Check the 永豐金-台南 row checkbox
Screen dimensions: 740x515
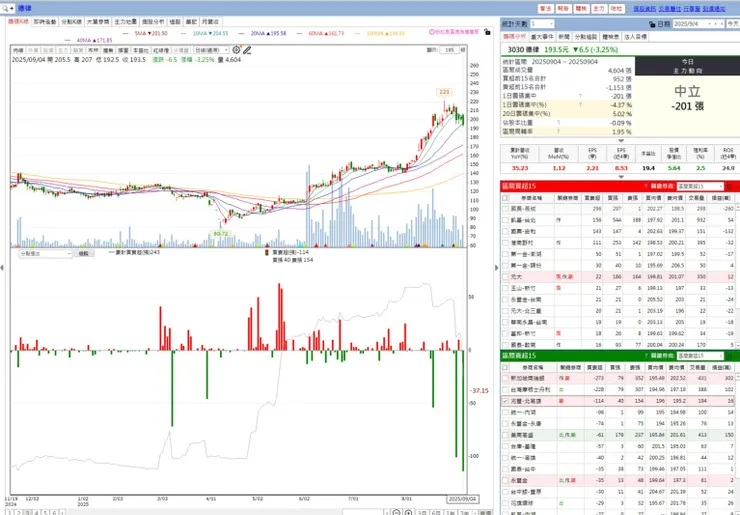(505, 300)
